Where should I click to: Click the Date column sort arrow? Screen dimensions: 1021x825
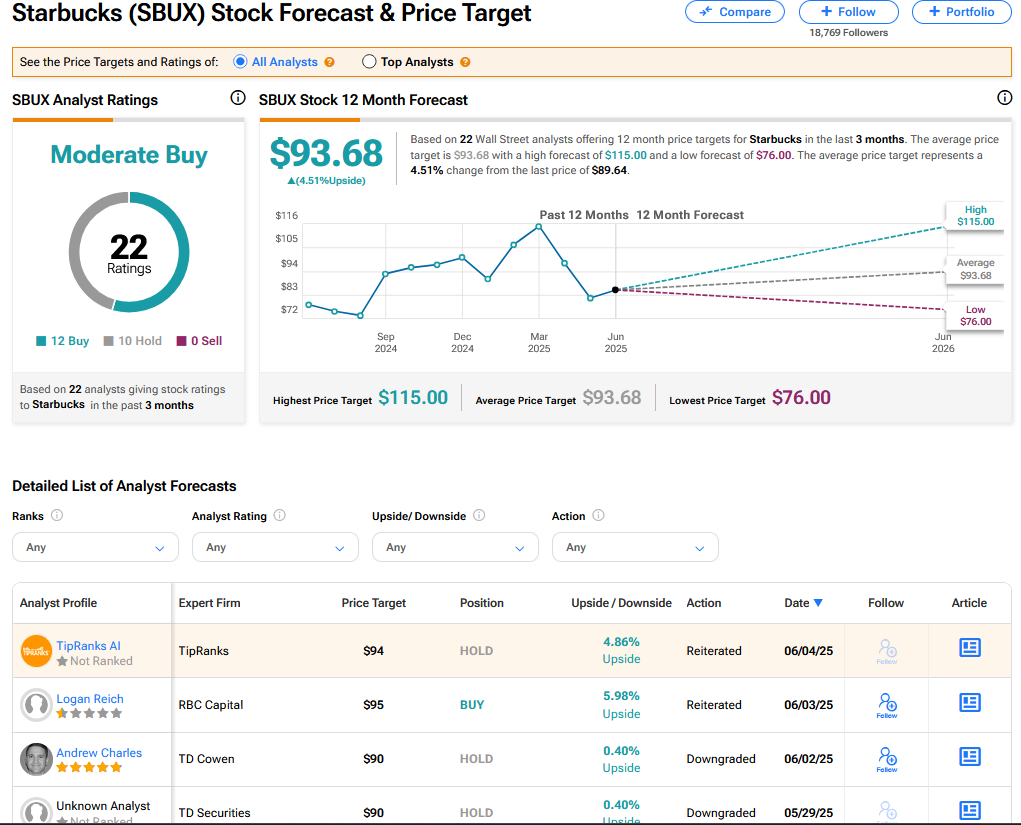point(818,603)
